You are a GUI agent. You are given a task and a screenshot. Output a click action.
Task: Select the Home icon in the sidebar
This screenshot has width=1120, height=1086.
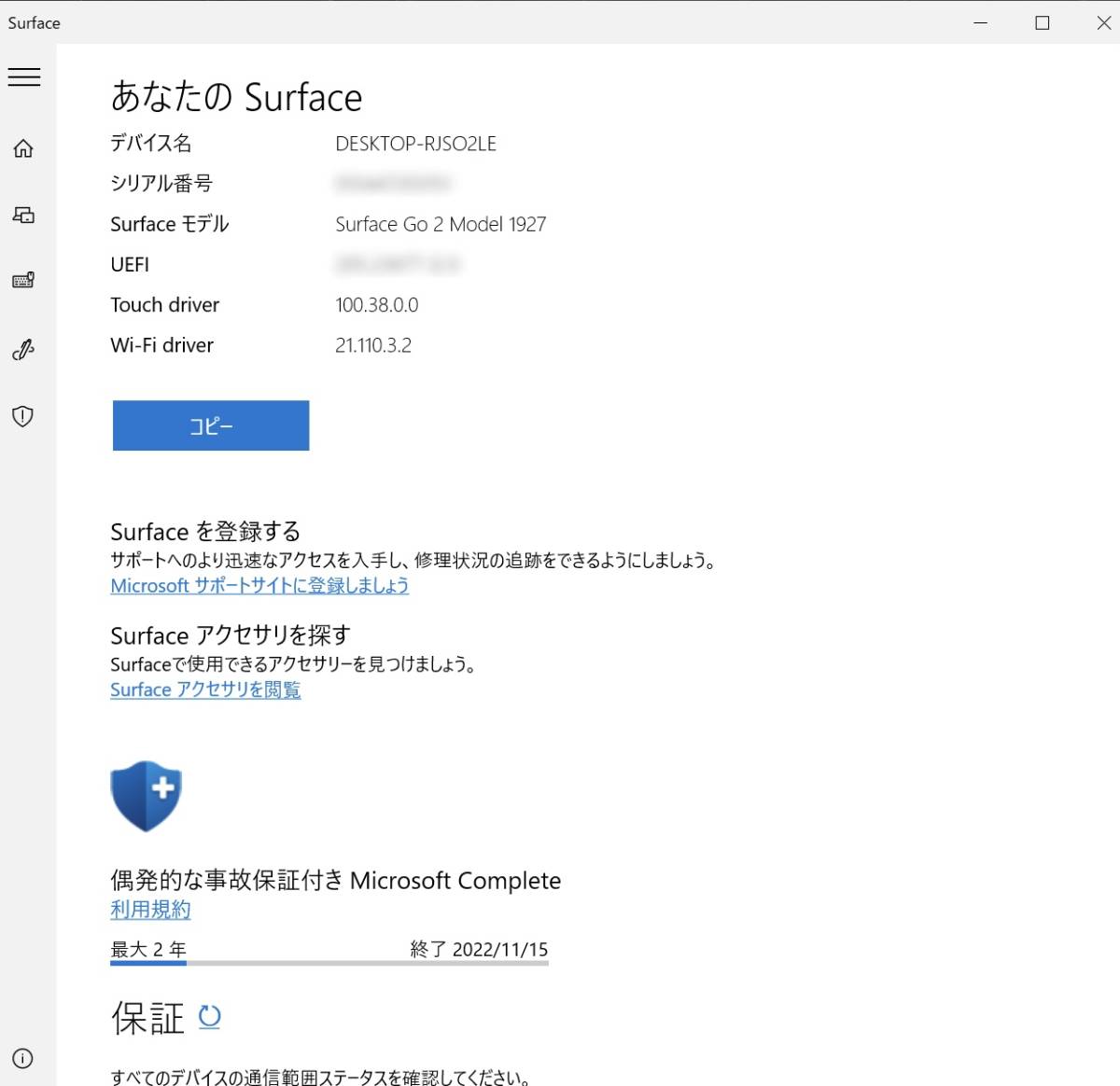pos(22,147)
